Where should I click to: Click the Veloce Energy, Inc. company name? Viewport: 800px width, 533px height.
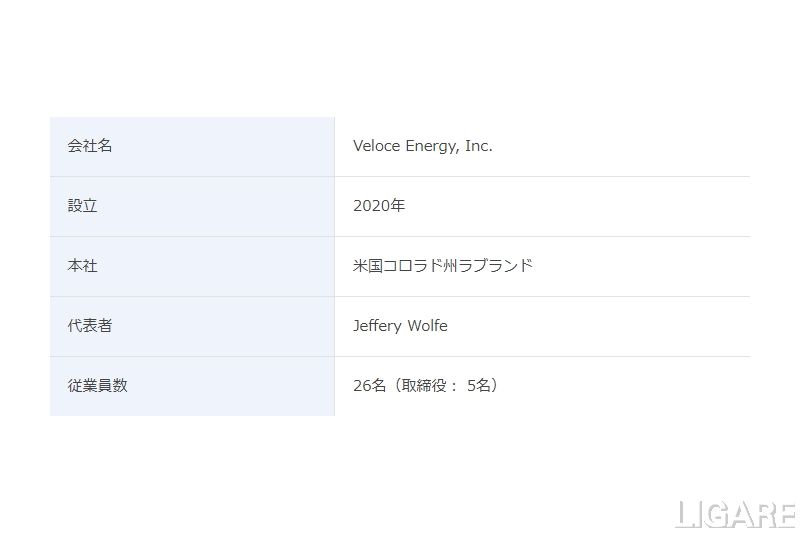pos(422,146)
